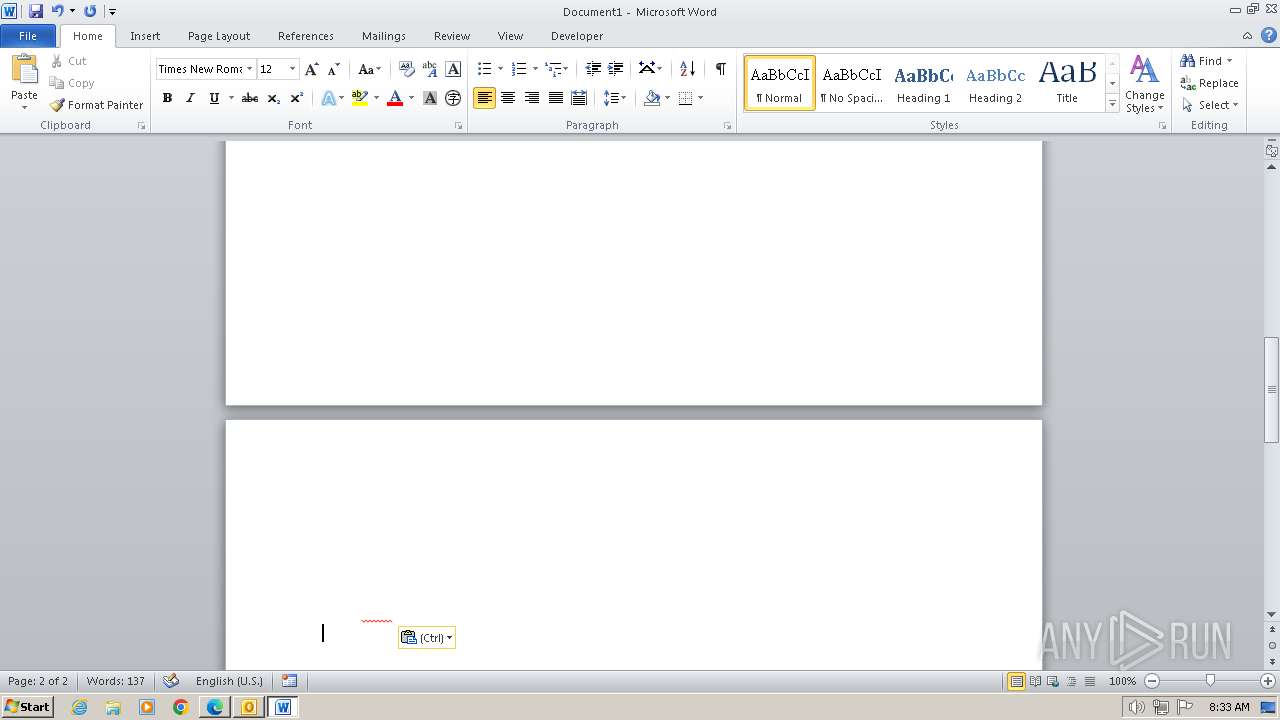This screenshot has height=720, width=1280.
Task: Open the Change Case Aa dropdown
Action: pos(369,69)
